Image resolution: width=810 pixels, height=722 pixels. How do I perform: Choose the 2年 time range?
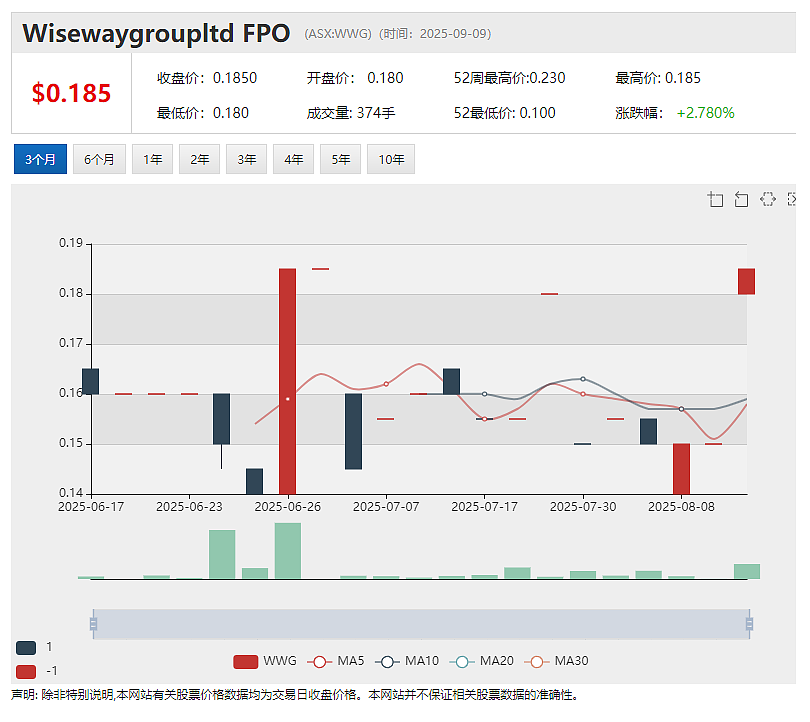(199, 159)
